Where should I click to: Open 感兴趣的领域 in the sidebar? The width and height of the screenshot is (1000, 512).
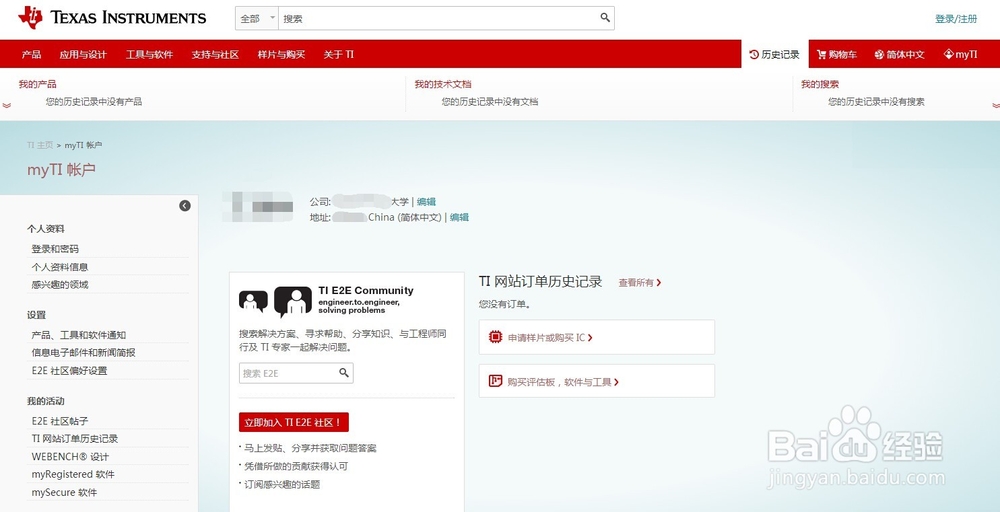60,284
